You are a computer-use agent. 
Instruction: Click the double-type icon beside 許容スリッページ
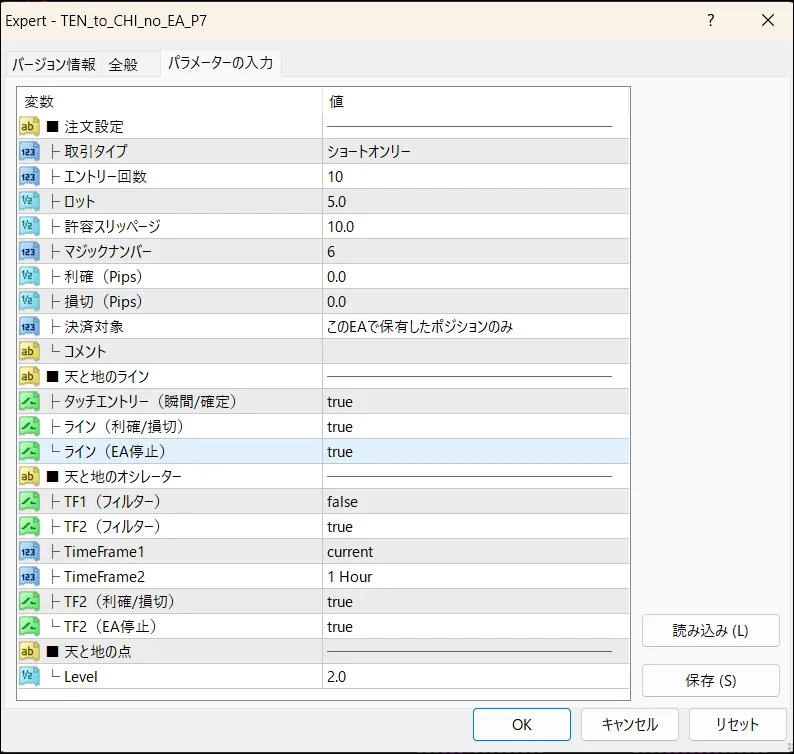tap(29, 226)
